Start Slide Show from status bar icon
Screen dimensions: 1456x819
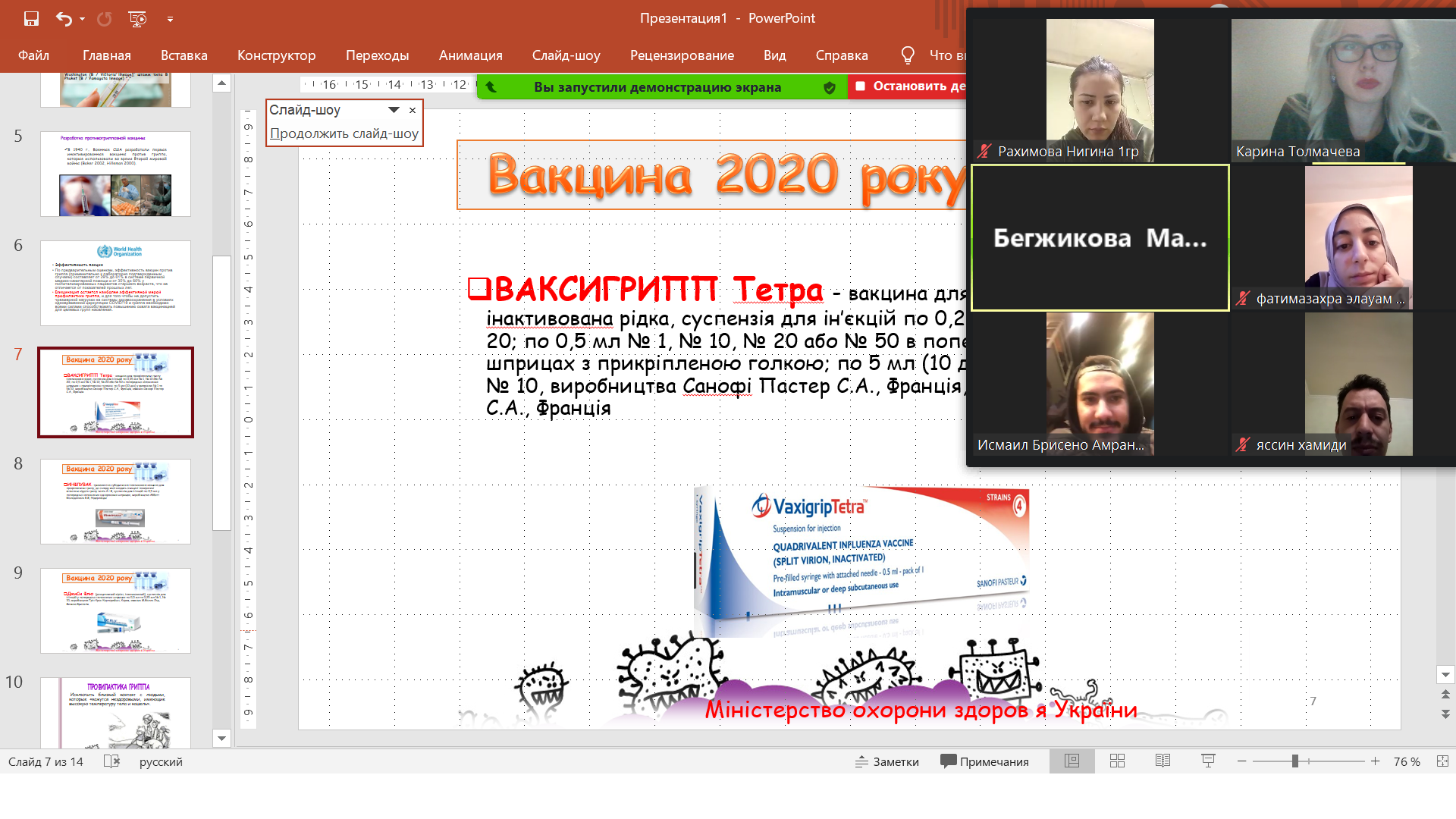click(1208, 761)
